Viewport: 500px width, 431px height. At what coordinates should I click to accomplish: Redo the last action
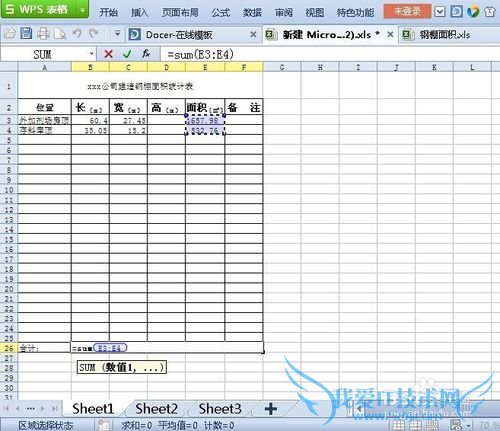pyautogui.click(x=94, y=34)
